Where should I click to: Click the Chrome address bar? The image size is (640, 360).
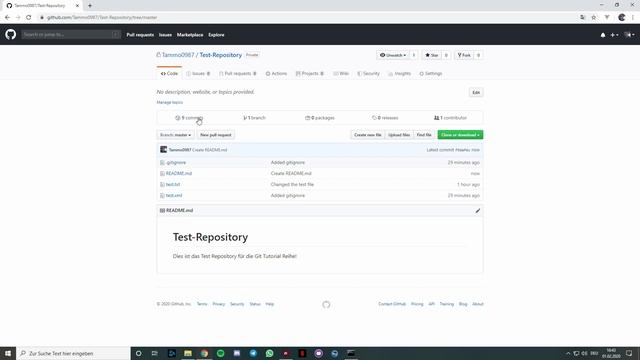[x=306, y=18]
